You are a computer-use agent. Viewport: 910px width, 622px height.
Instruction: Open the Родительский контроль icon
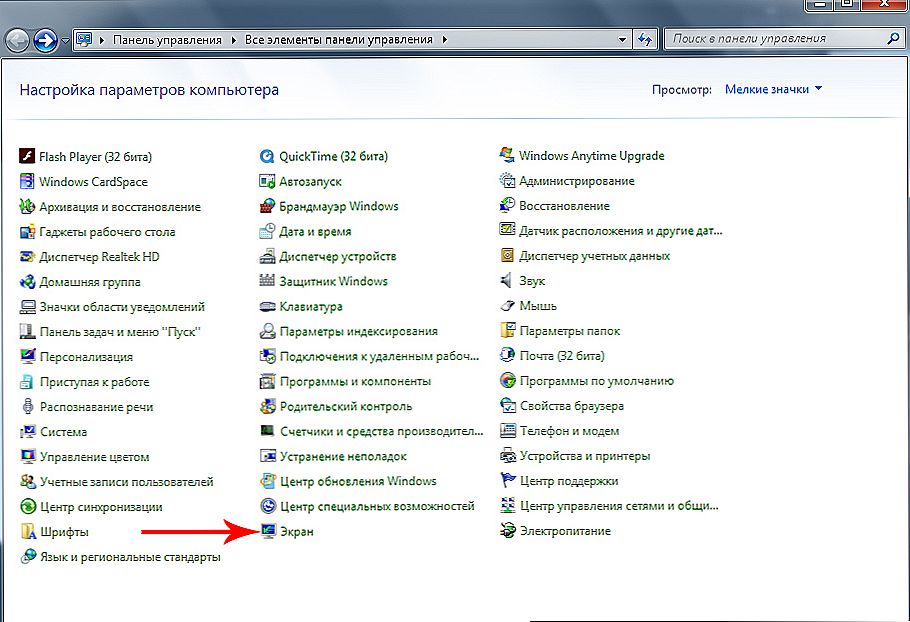[267, 407]
